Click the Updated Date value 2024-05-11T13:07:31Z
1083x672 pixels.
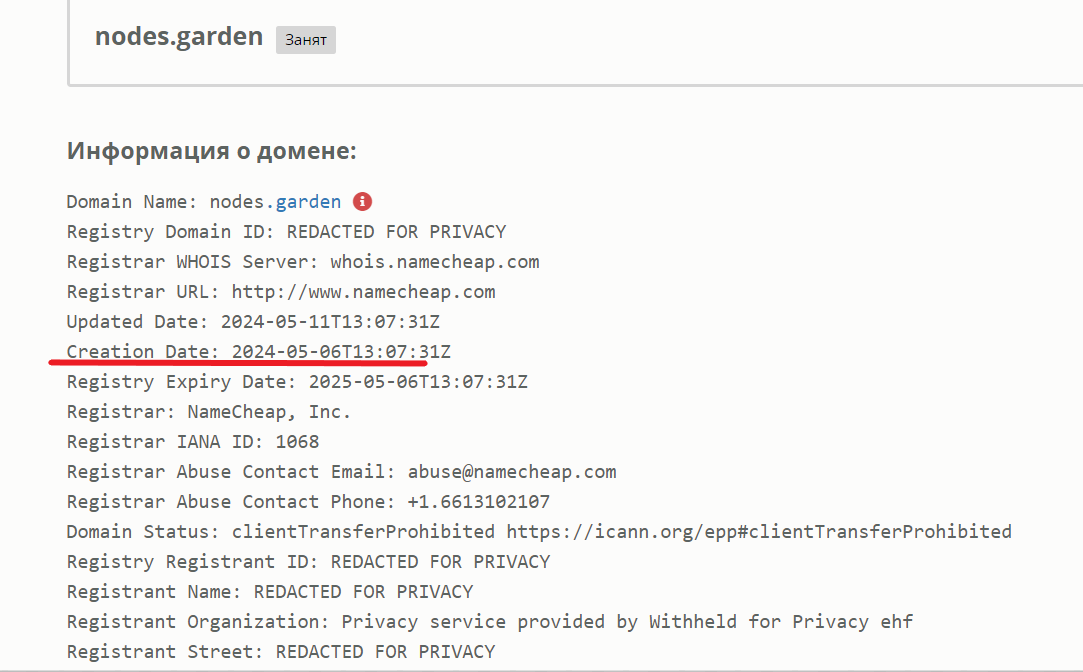click(x=330, y=322)
